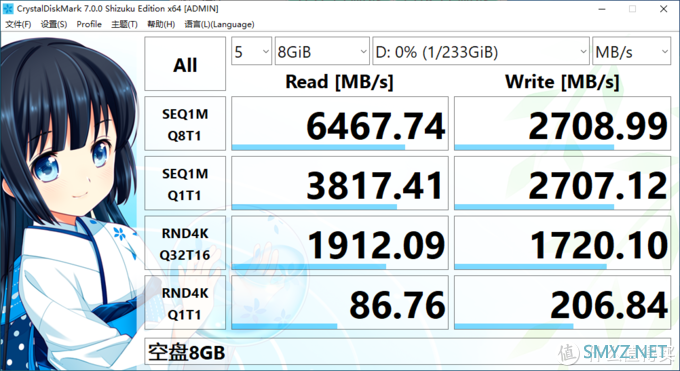Viewport: 680px width, 371px height.
Task: Select the RND4K Q32T16 write result 1720.10
Action: click(562, 243)
